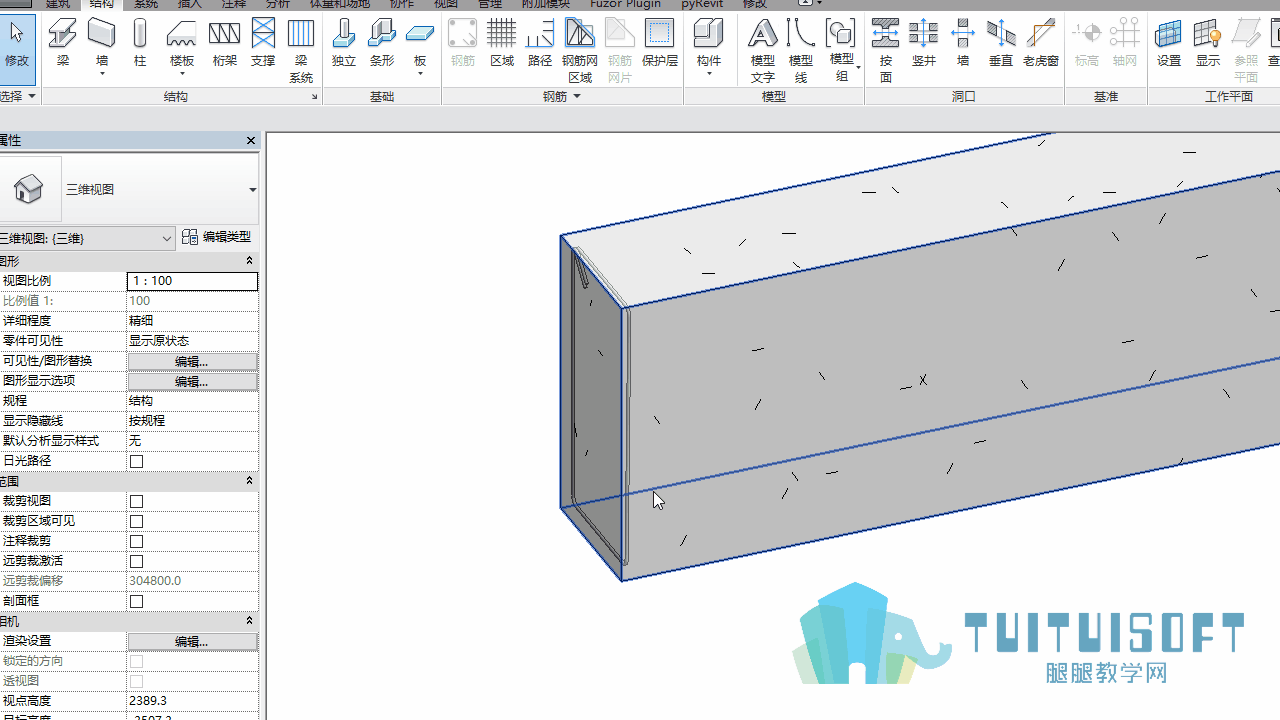Open the pyRevit ribbon tab
Screen dimensions: 1280x720
[x=702, y=4]
